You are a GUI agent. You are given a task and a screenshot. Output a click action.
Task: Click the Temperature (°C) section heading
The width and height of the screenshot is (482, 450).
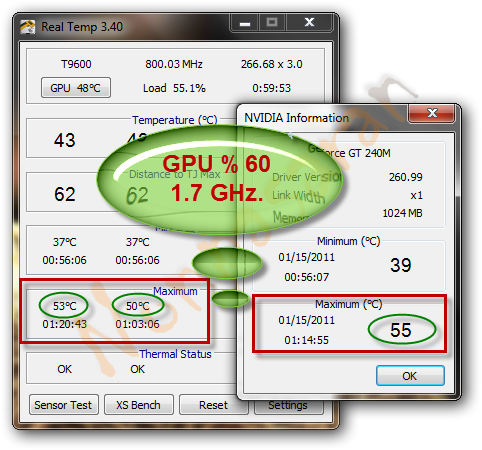175,120
